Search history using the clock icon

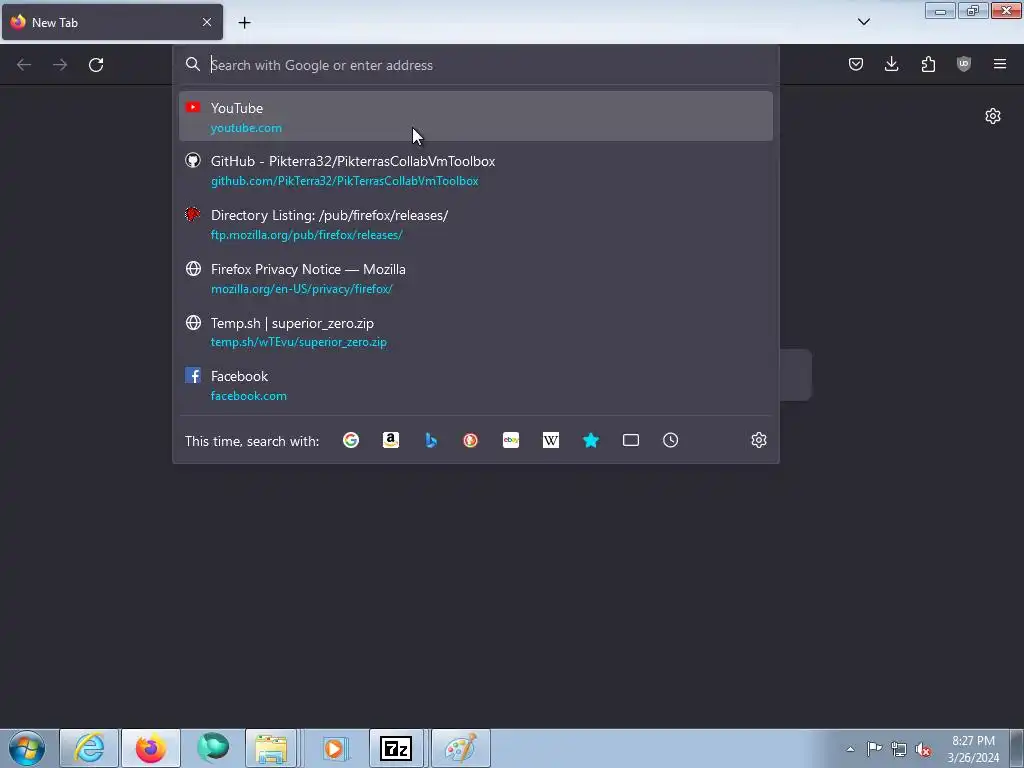point(671,440)
